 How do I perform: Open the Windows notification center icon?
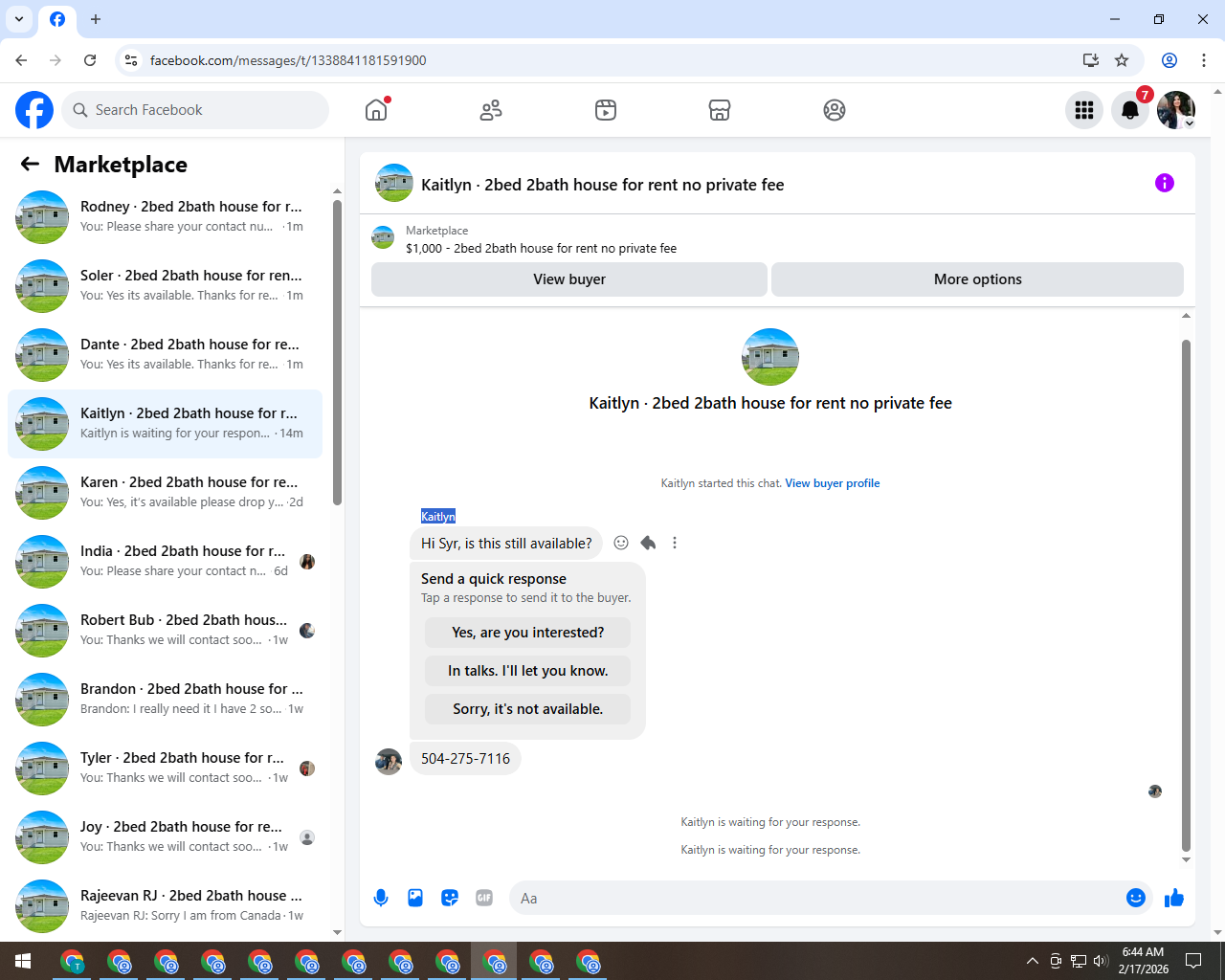pyautogui.click(x=1193, y=961)
